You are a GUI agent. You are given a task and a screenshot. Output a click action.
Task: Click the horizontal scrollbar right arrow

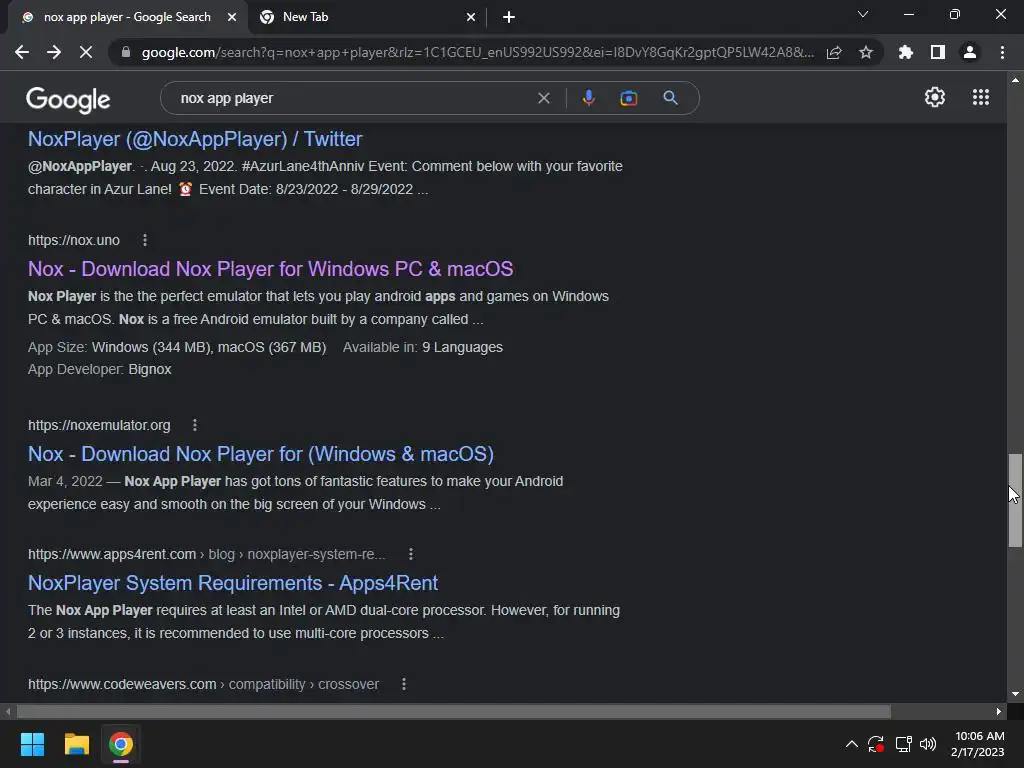(x=999, y=711)
